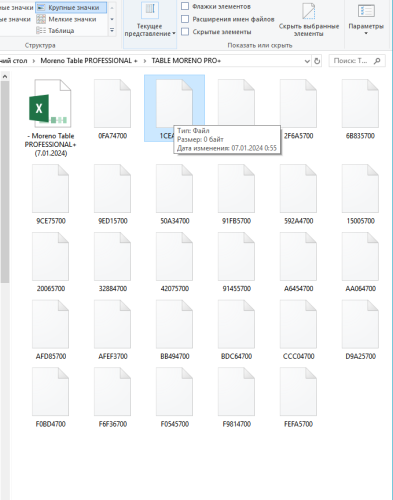Enable the Расширения имен файлов checkbox
Image resolution: width=393 pixels, height=500 pixels.
point(185,19)
